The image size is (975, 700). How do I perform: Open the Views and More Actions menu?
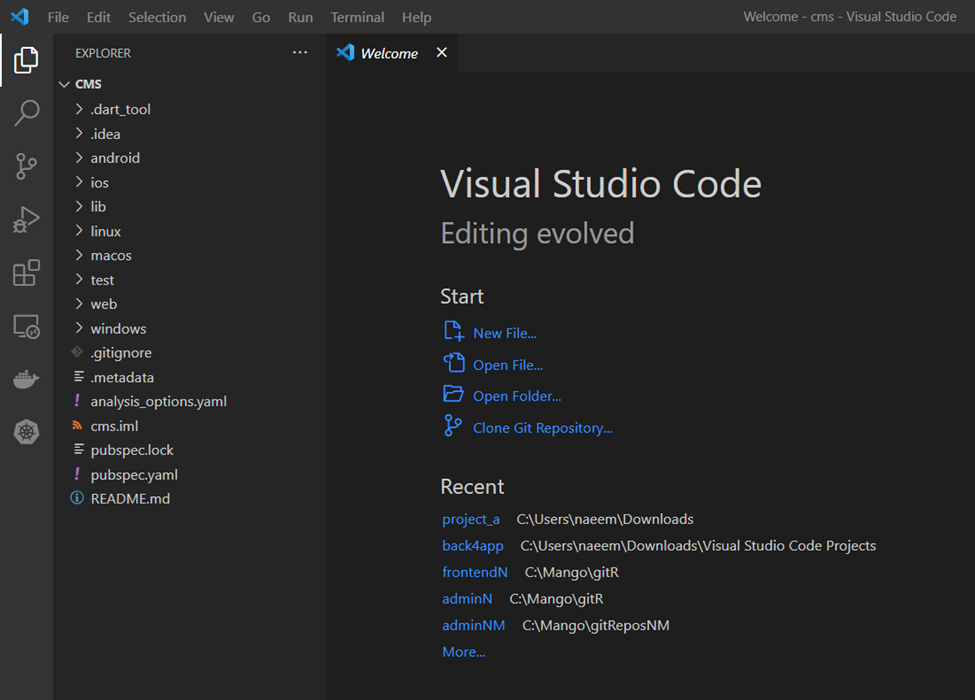click(x=300, y=52)
